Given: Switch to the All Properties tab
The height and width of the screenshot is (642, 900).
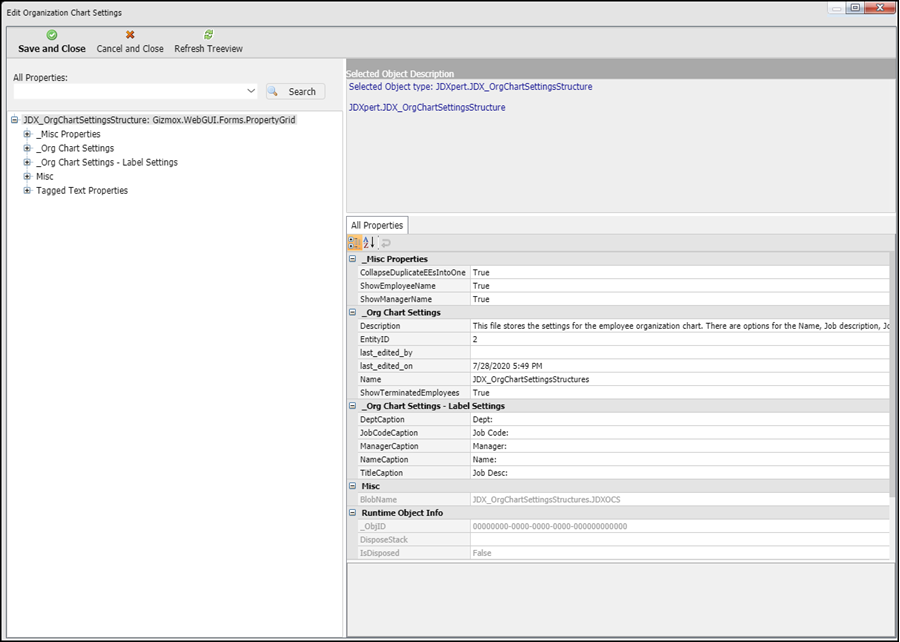Looking at the screenshot, I should [x=375, y=225].
